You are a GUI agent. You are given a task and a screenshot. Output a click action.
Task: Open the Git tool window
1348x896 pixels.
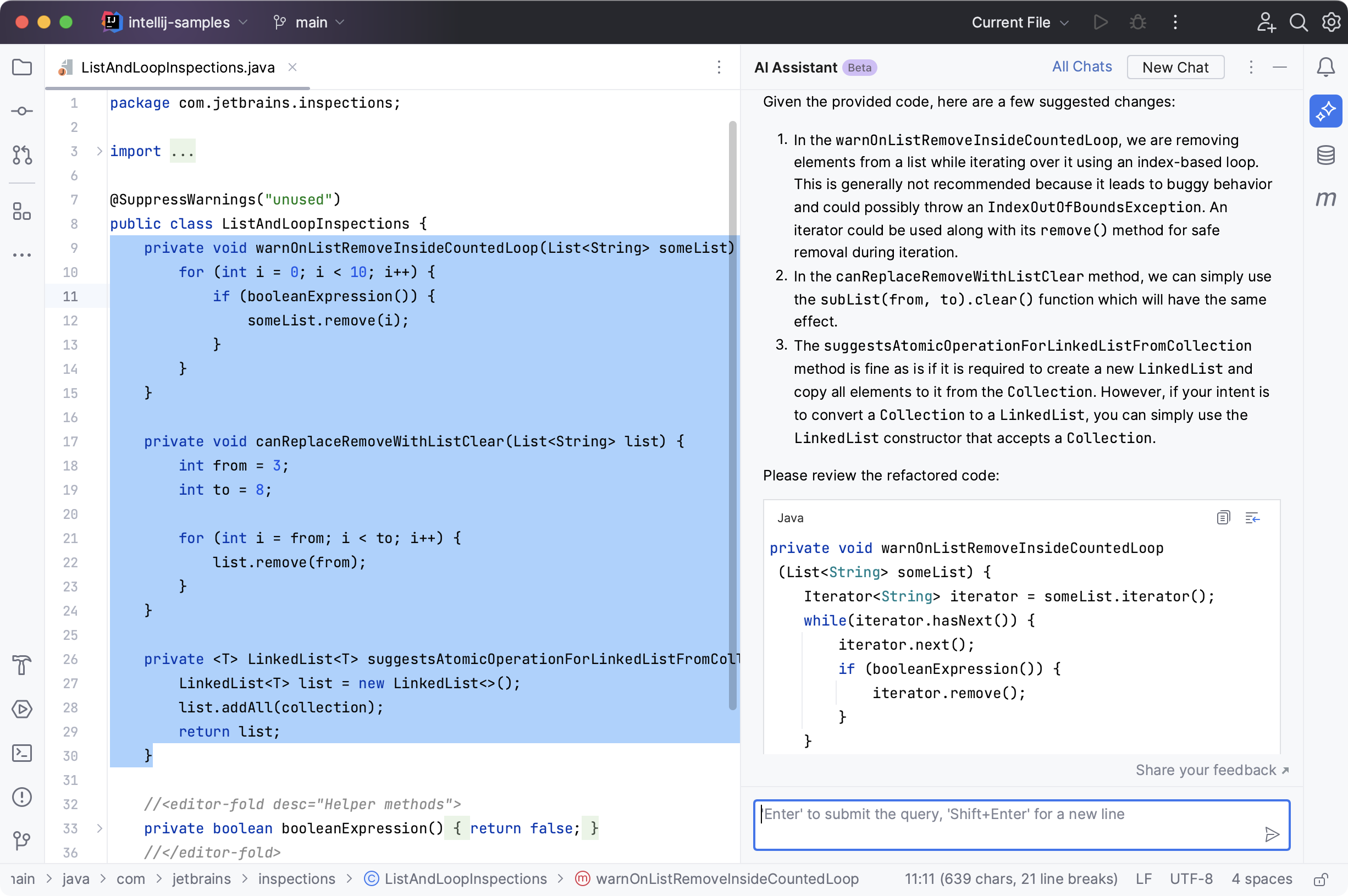pyautogui.click(x=21, y=840)
